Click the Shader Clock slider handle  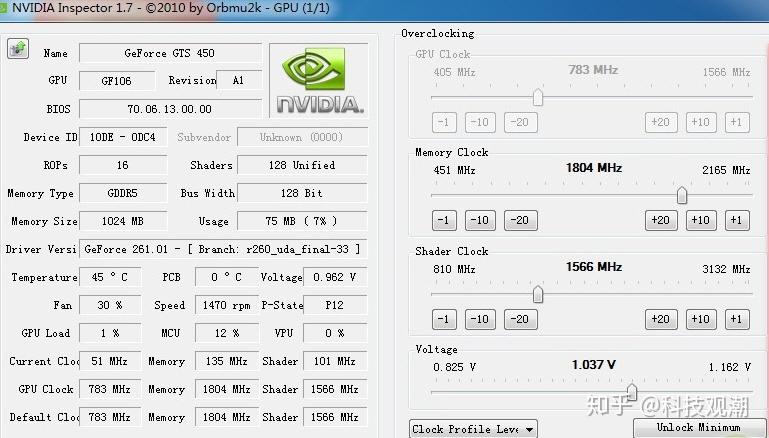click(538, 294)
